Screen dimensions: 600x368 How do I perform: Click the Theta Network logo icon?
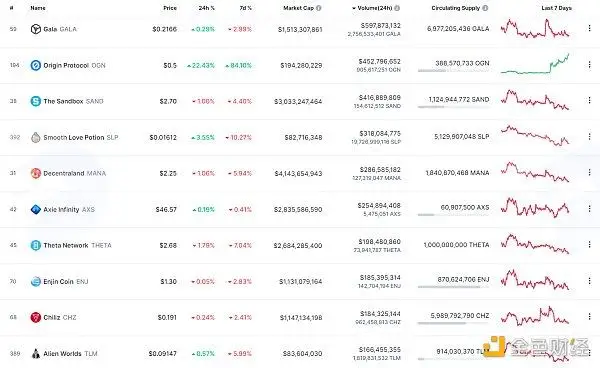tap(36, 245)
